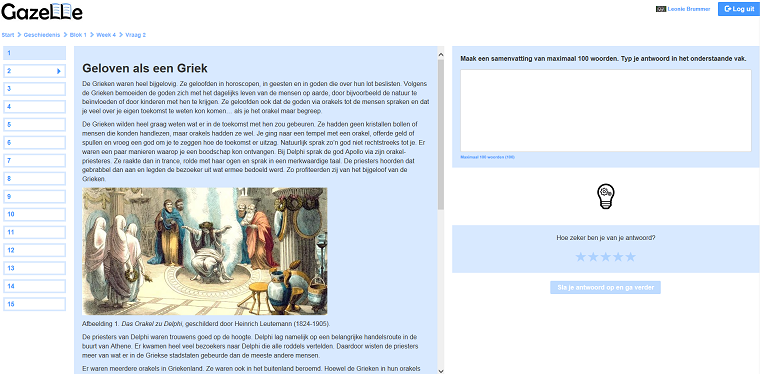Select question 2 in sidebar
Screen dimensions: 760x374
pos(34,71)
